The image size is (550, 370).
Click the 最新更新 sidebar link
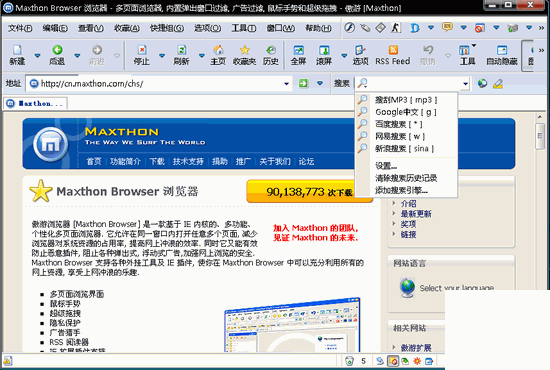pyautogui.click(x=416, y=214)
